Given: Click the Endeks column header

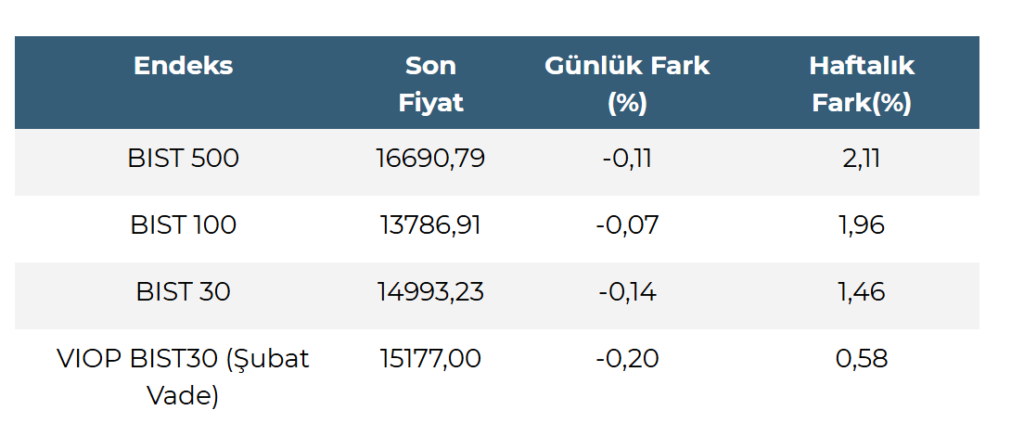Looking at the screenshot, I should (183, 67).
